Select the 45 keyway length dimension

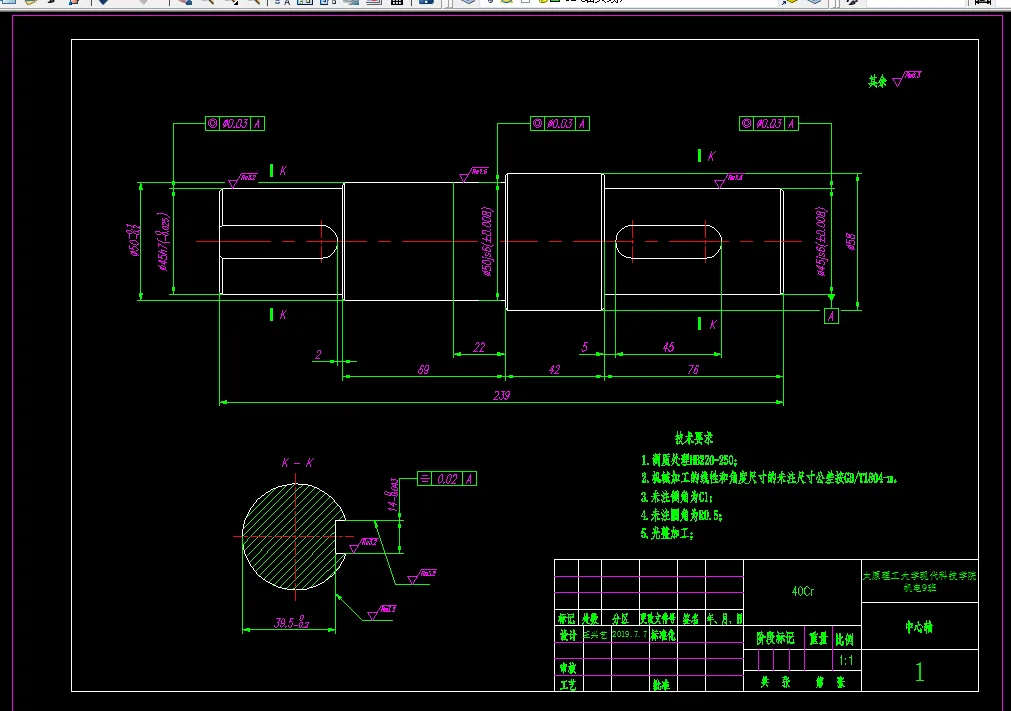coord(669,347)
